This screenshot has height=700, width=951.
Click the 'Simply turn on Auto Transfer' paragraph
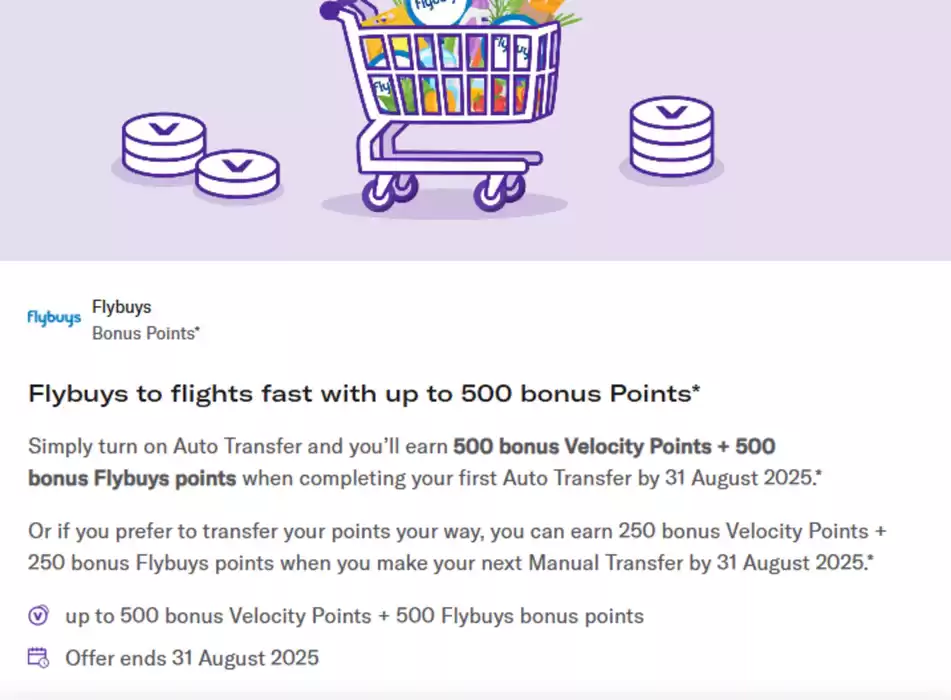[x=425, y=462]
